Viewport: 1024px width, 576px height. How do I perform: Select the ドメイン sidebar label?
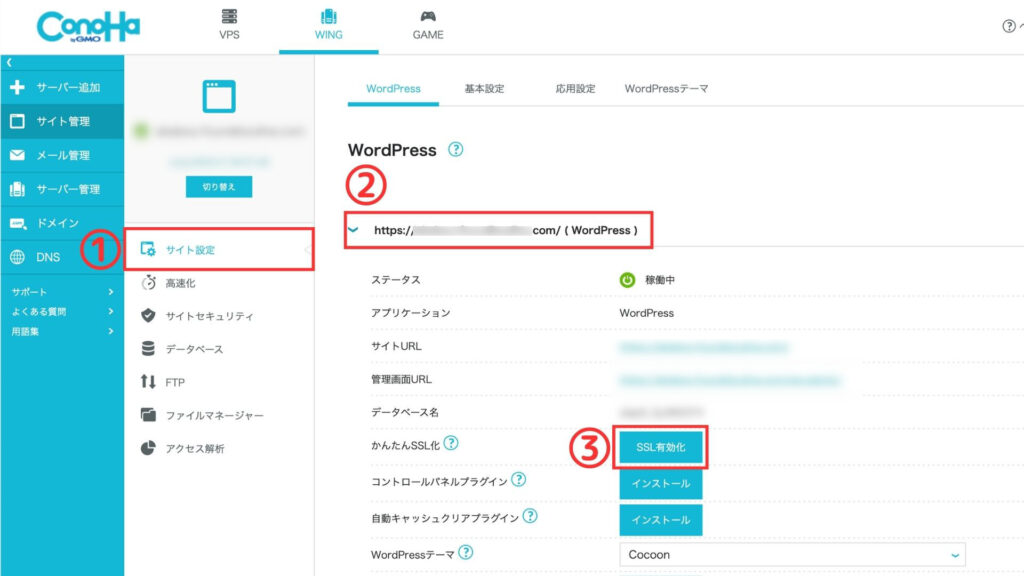pyautogui.click(x=57, y=223)
